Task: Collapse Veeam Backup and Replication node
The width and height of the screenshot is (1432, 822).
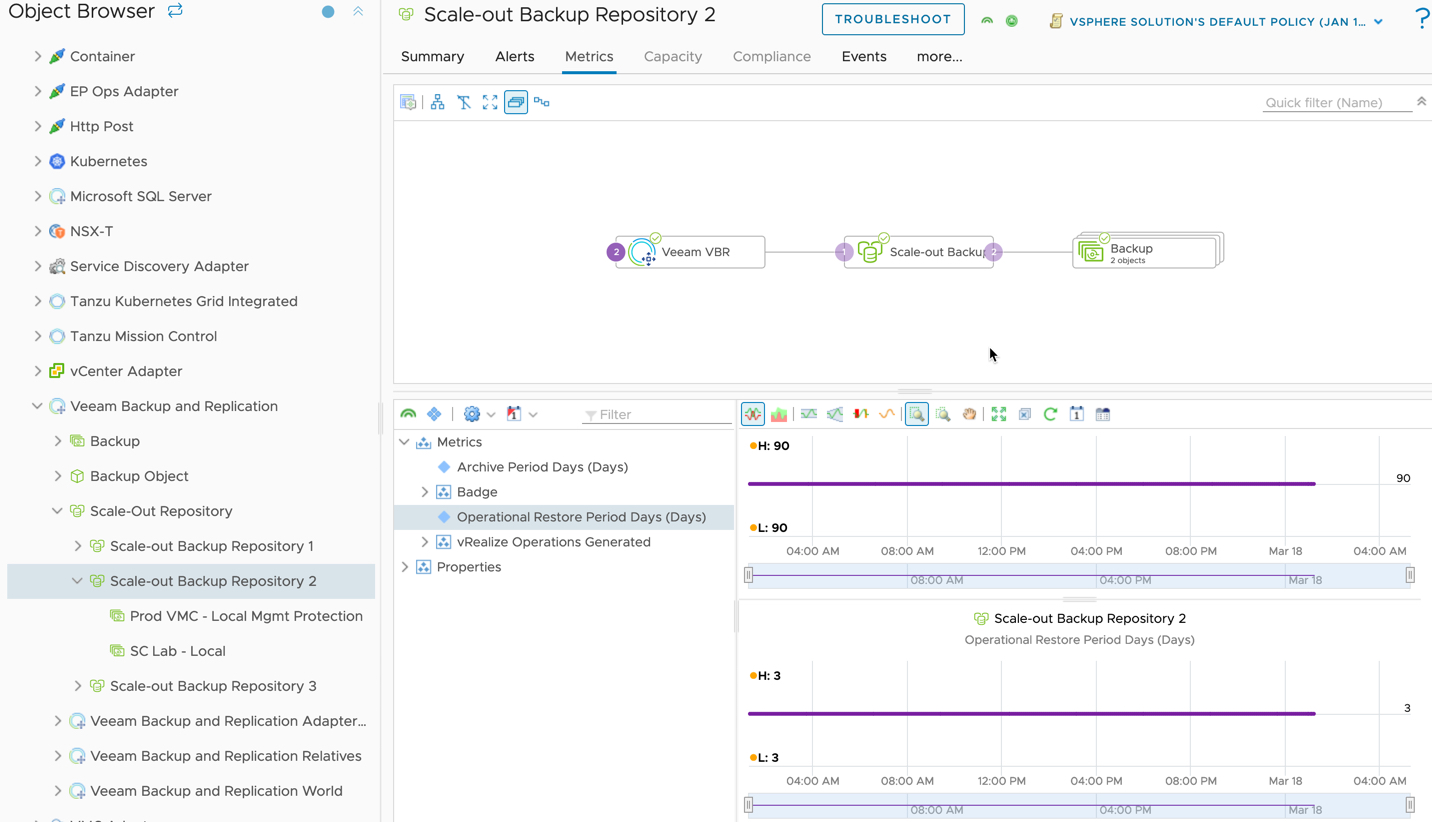Action: click(38, 406)
